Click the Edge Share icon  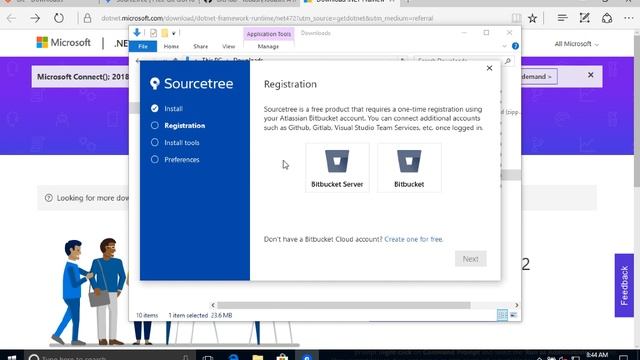point(607,18)
